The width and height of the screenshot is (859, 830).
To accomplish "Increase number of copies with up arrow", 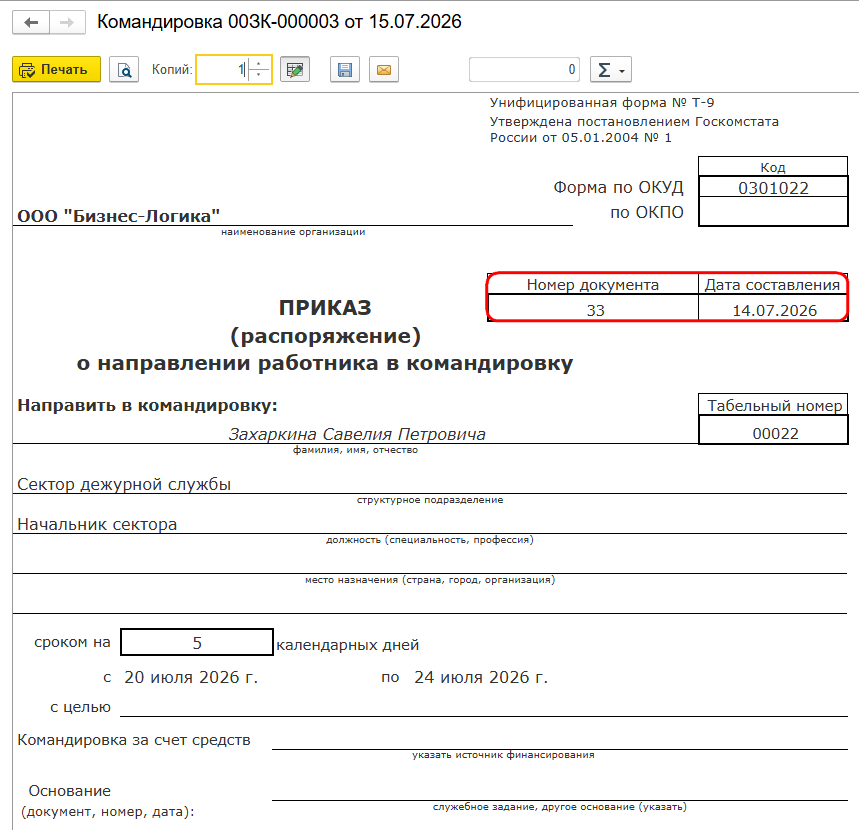I will tap(259, 64).
